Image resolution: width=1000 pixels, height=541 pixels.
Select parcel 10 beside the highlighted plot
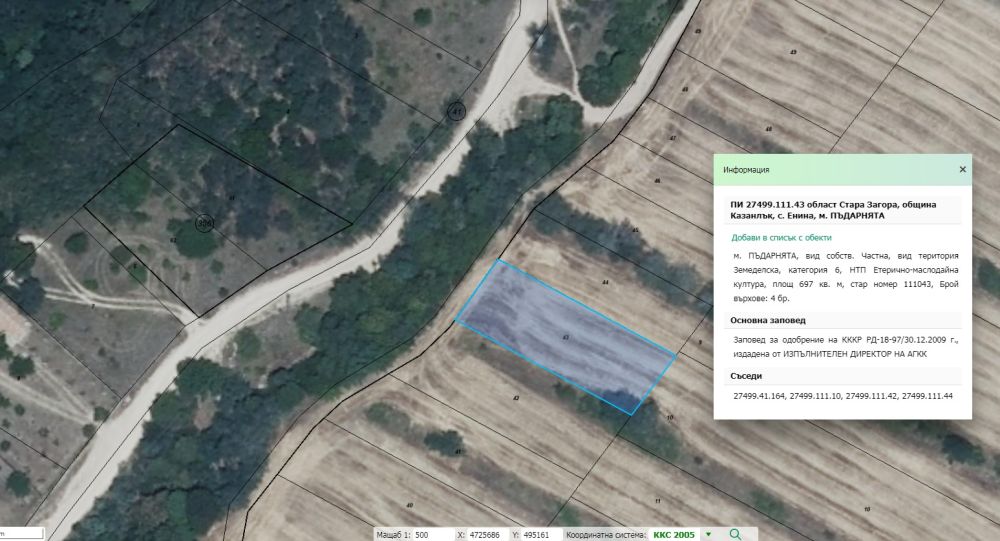669,417
